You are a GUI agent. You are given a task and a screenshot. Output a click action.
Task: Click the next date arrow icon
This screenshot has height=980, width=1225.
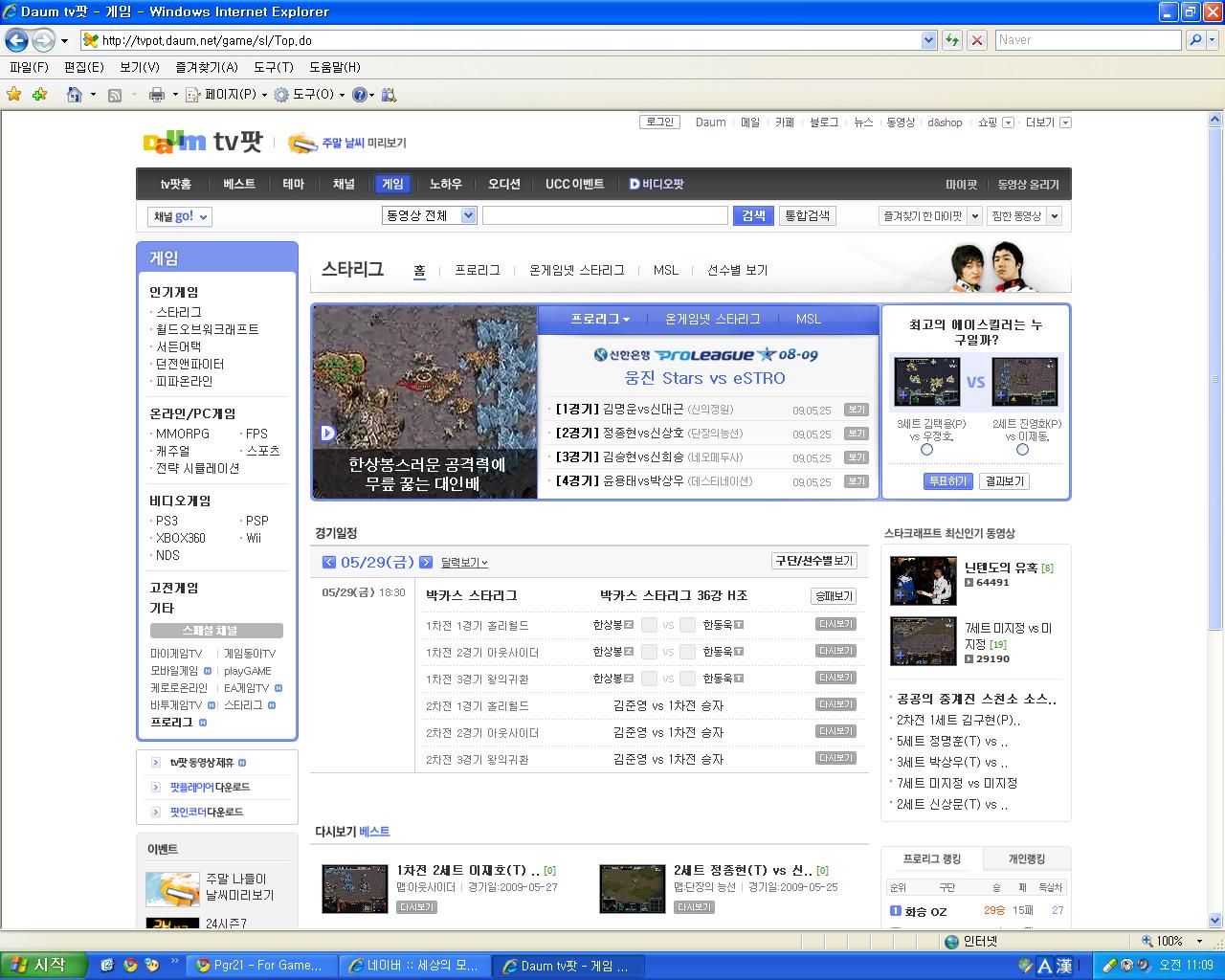tap(426, 562)
